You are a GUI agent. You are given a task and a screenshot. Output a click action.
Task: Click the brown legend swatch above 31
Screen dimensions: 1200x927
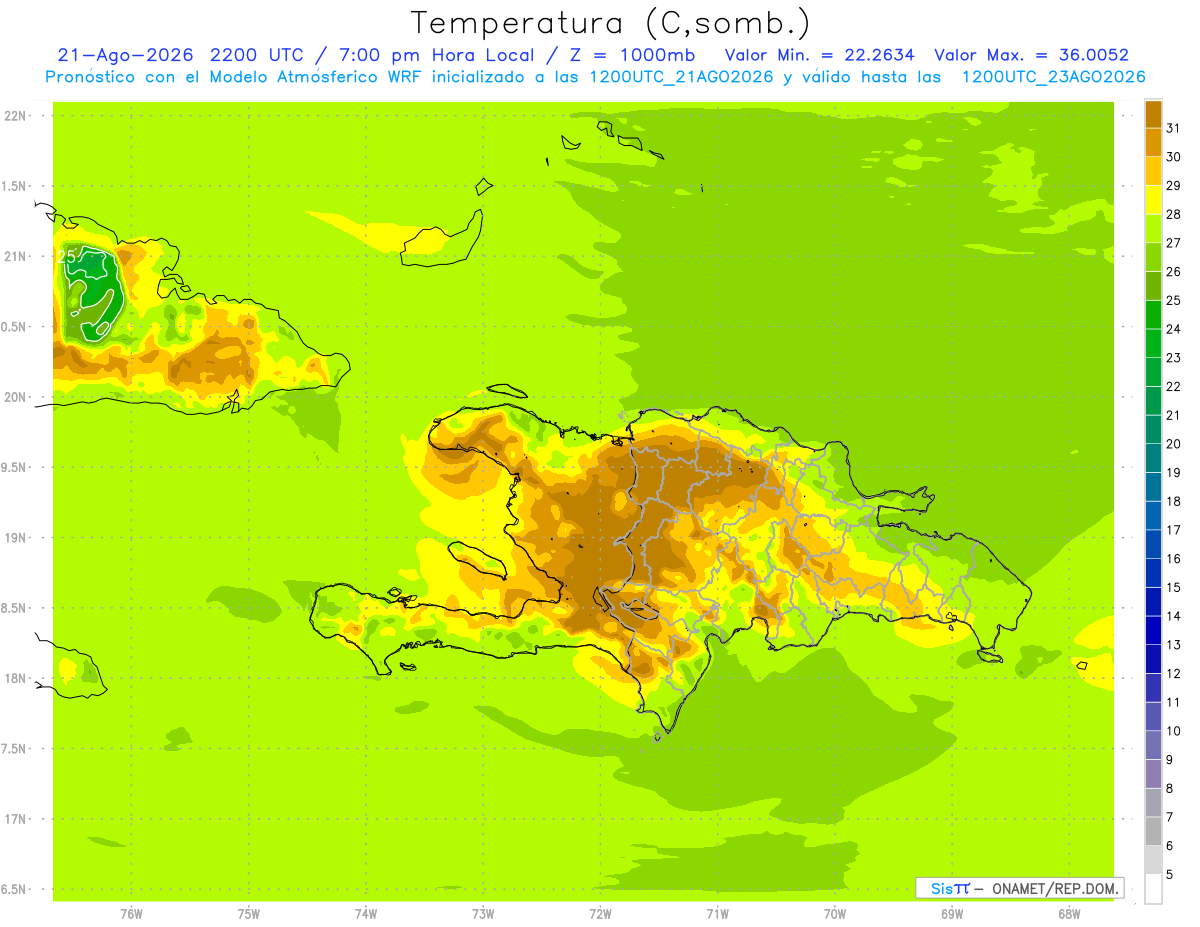[1153, 113]
